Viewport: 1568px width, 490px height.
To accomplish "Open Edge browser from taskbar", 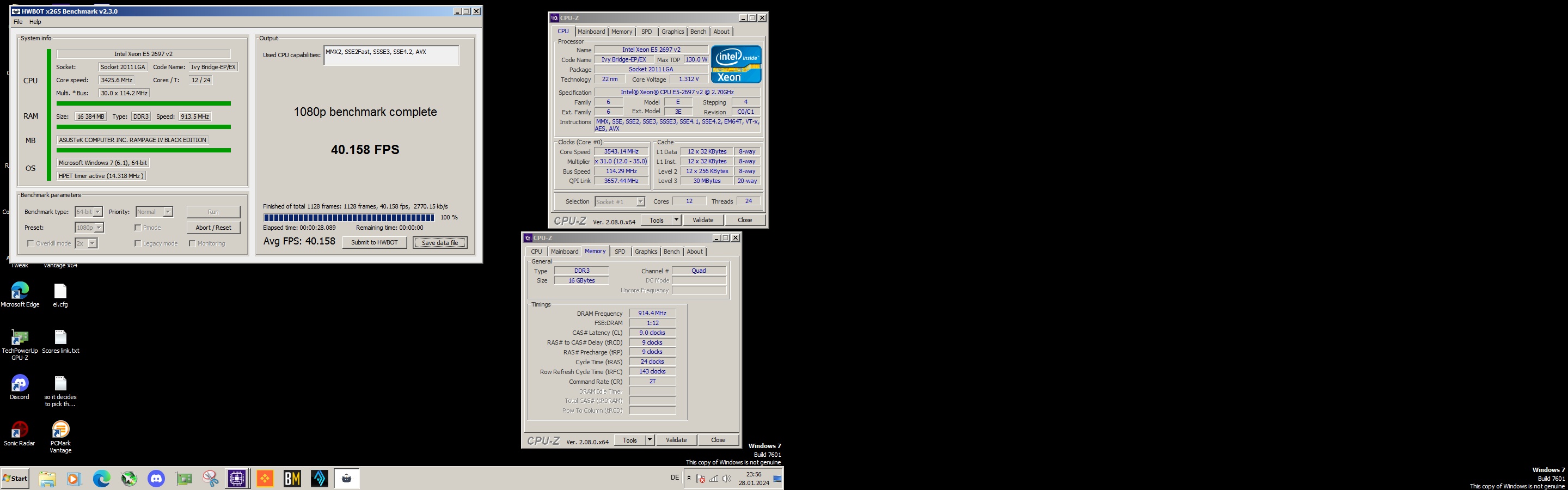I will pyautogui.click(x=101, y=479).
